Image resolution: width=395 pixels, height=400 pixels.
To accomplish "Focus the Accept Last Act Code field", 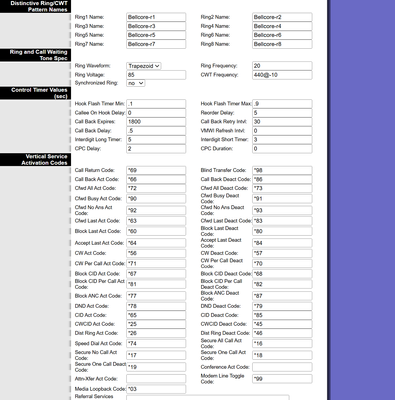I will tap(156, 243).
